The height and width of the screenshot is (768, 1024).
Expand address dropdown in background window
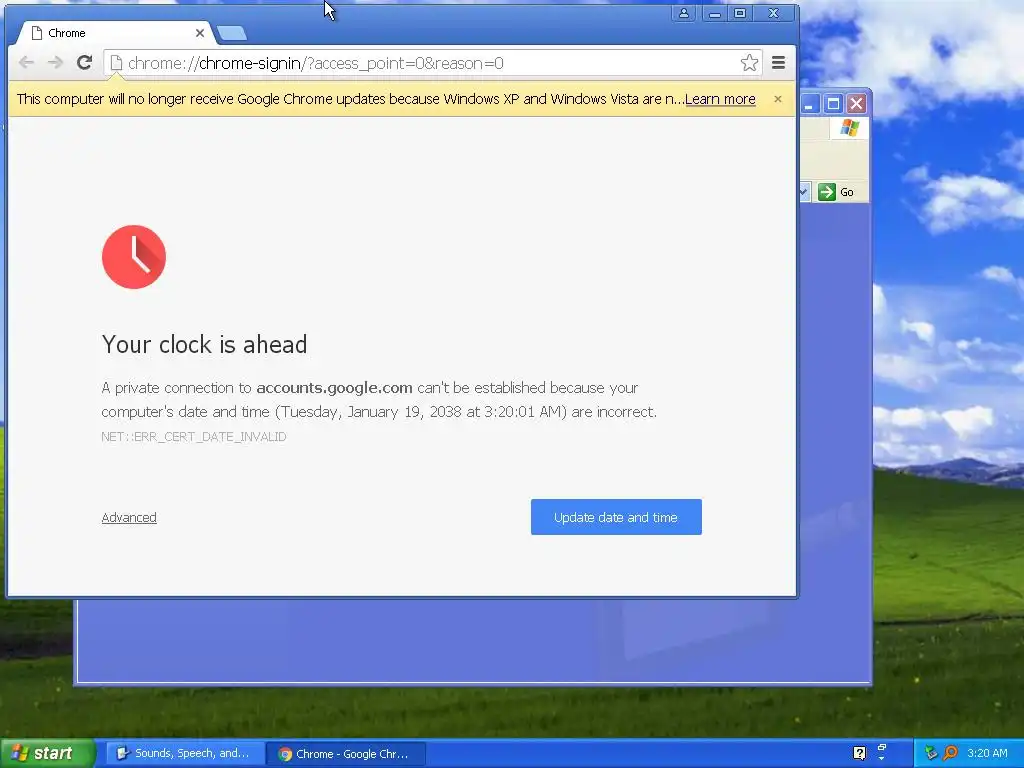[804, 192]
